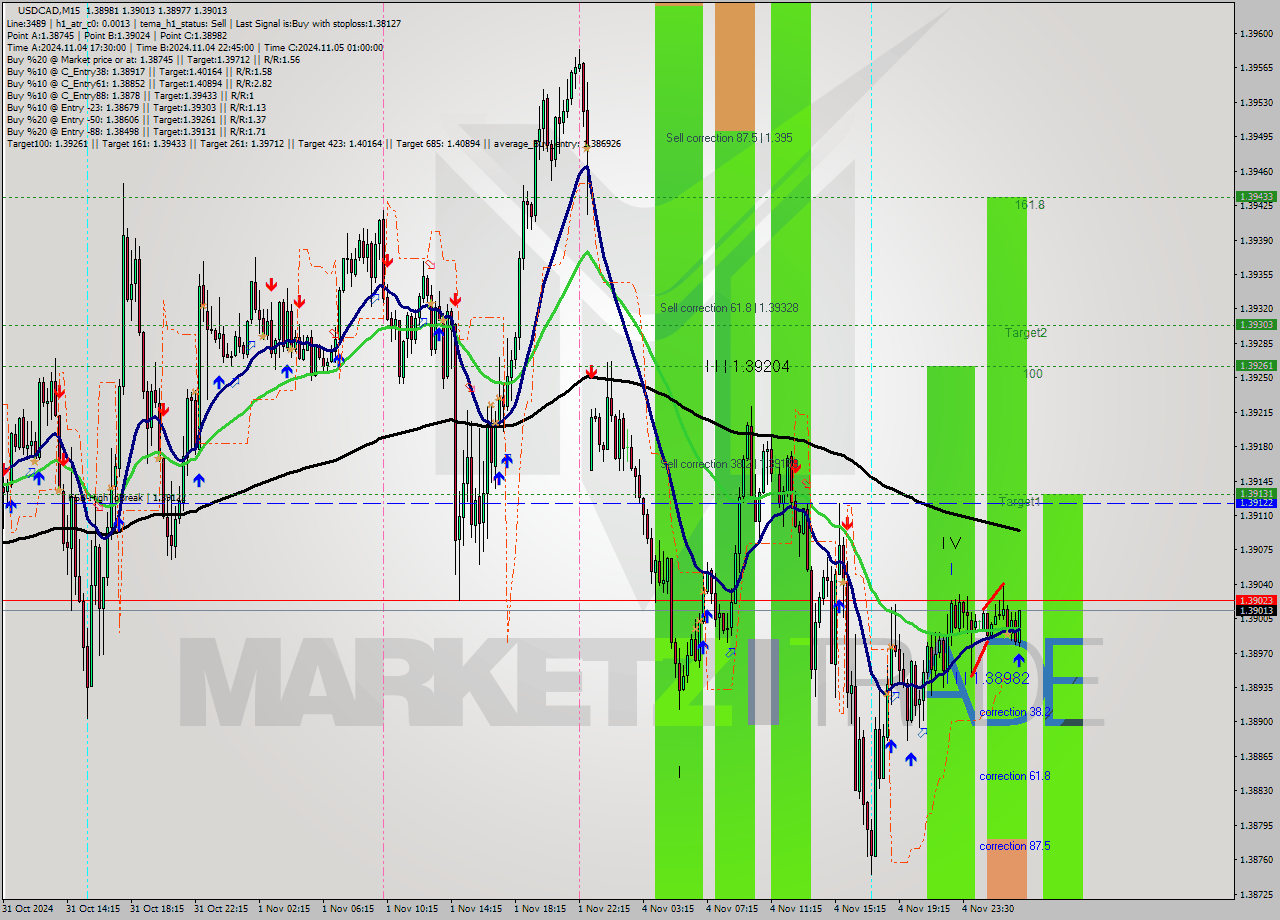Click the 1.38900 price axis value
Image resolution: width=1280 pixels, height=920 pixels.
pos(1256,721)
